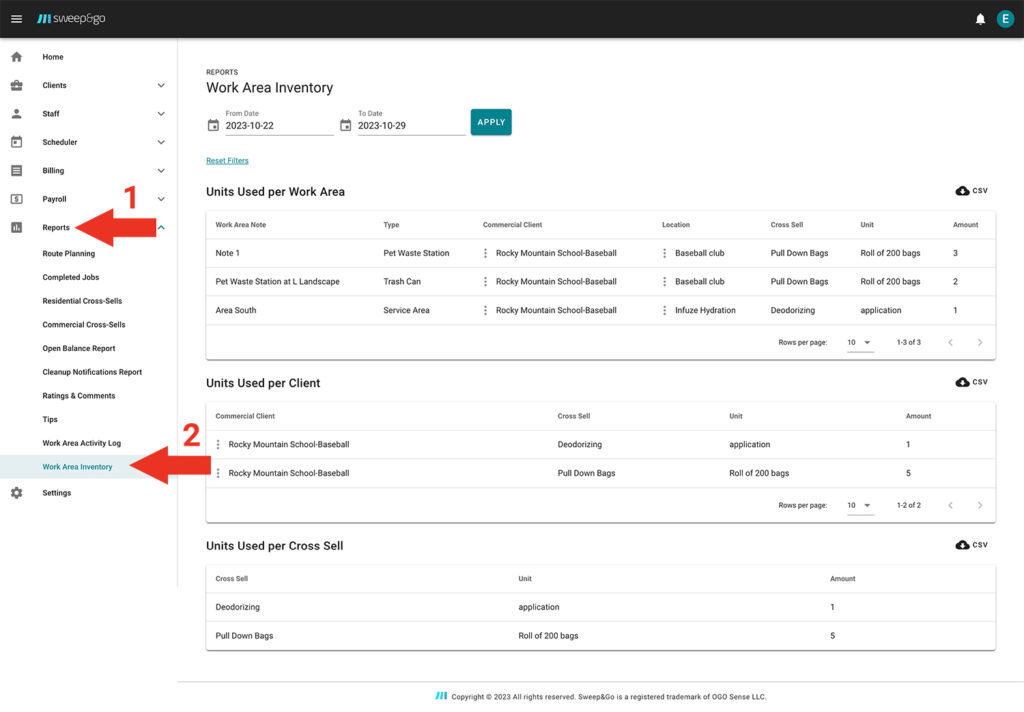Expand the Clients sidebar section

coord(161,86)
